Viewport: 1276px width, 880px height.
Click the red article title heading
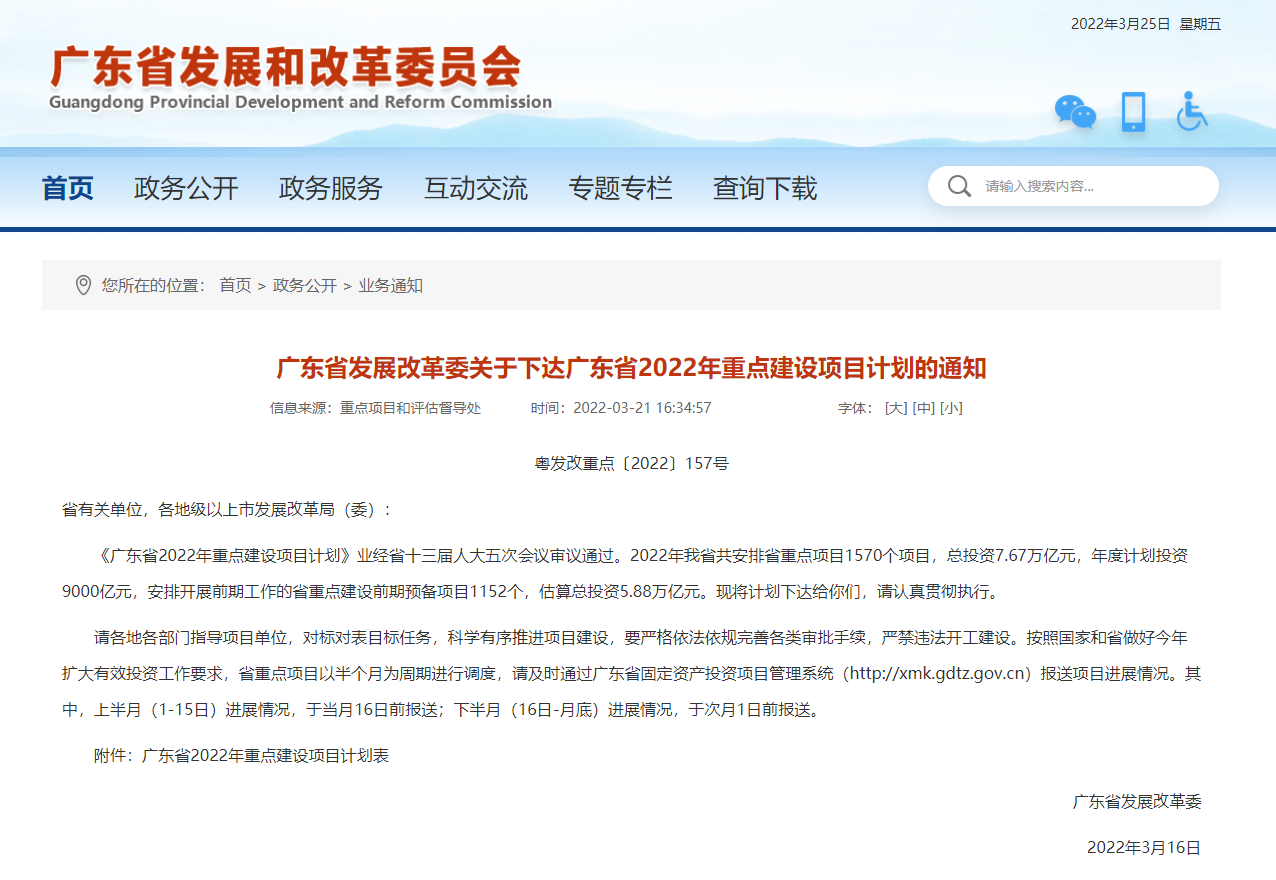tap(631, 368)
